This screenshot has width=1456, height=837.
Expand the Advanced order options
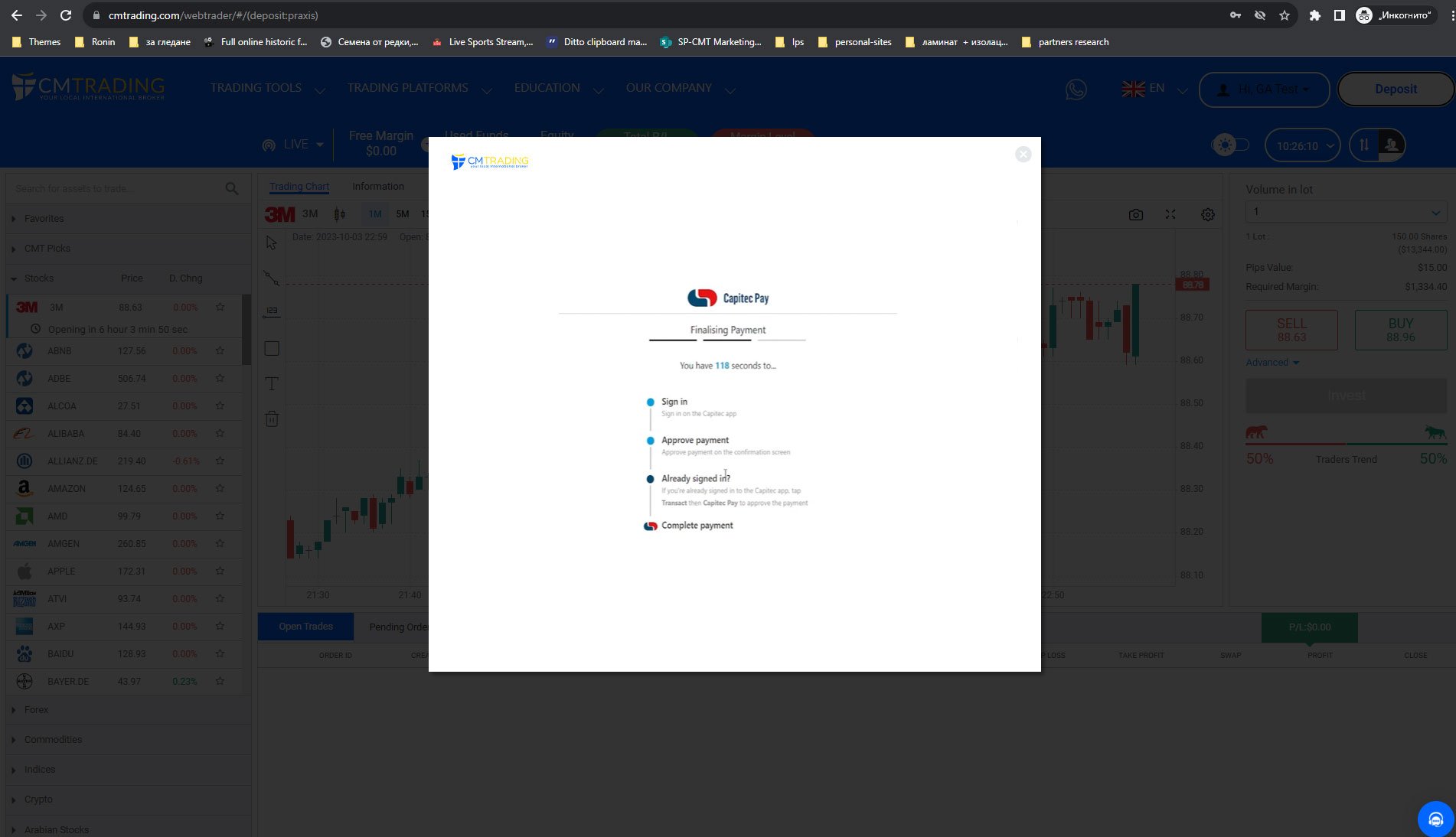(x=1272, y=363)
